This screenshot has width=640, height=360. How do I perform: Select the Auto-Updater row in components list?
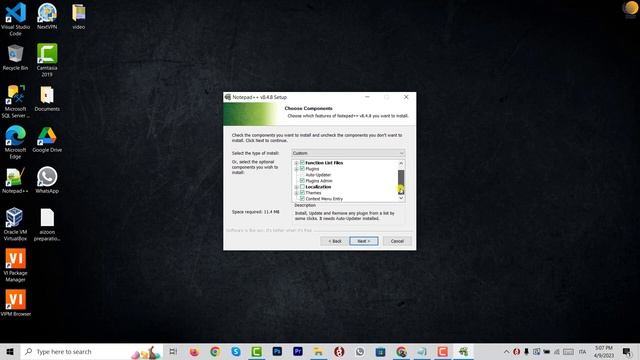(318, 175)
